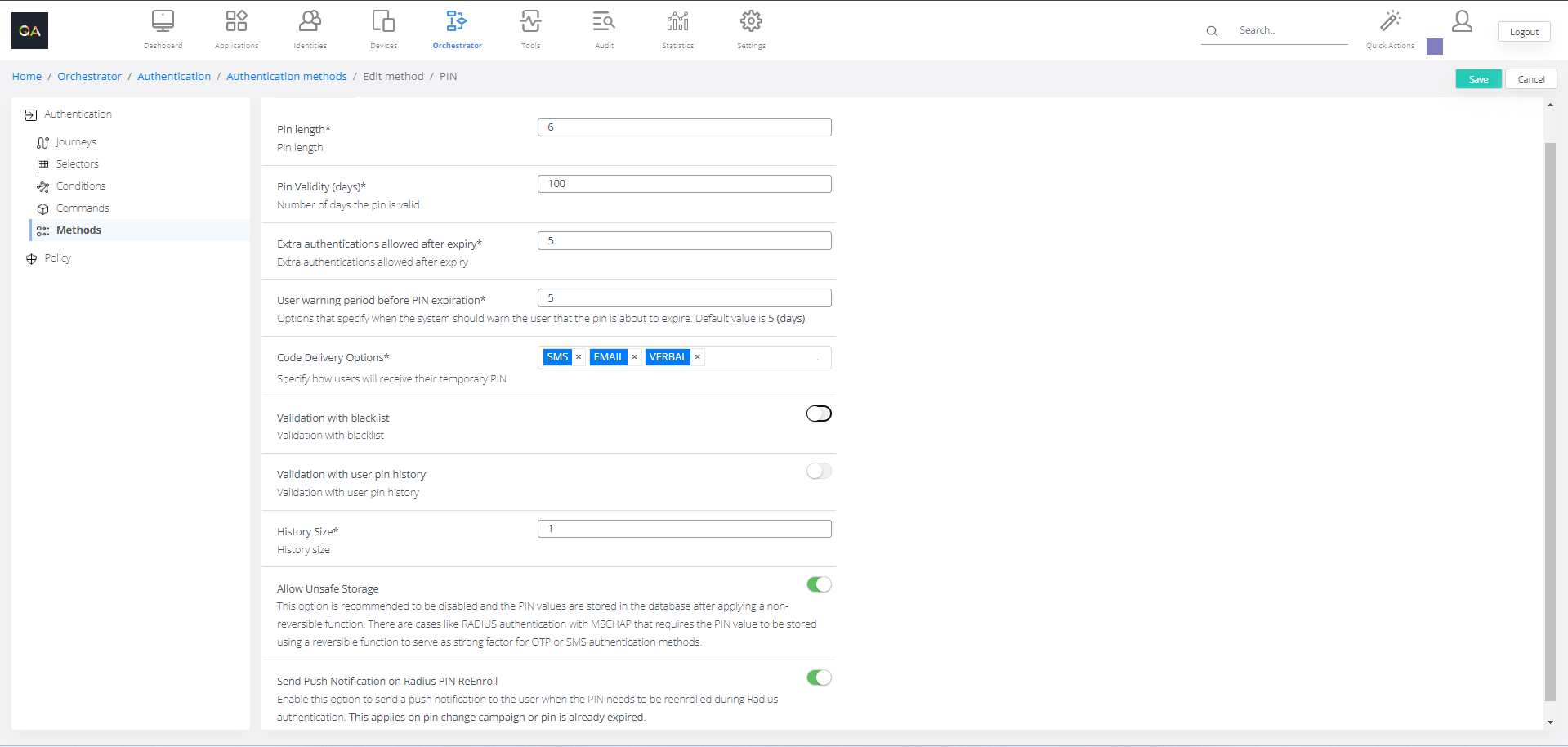Open the Code Delivery Options dropdown

point(764,357)
